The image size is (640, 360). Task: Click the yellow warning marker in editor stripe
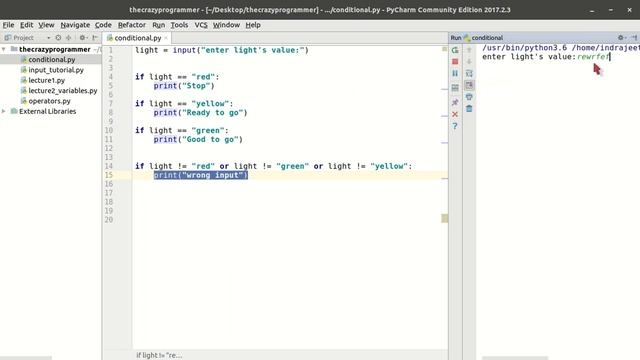(444, 218)
